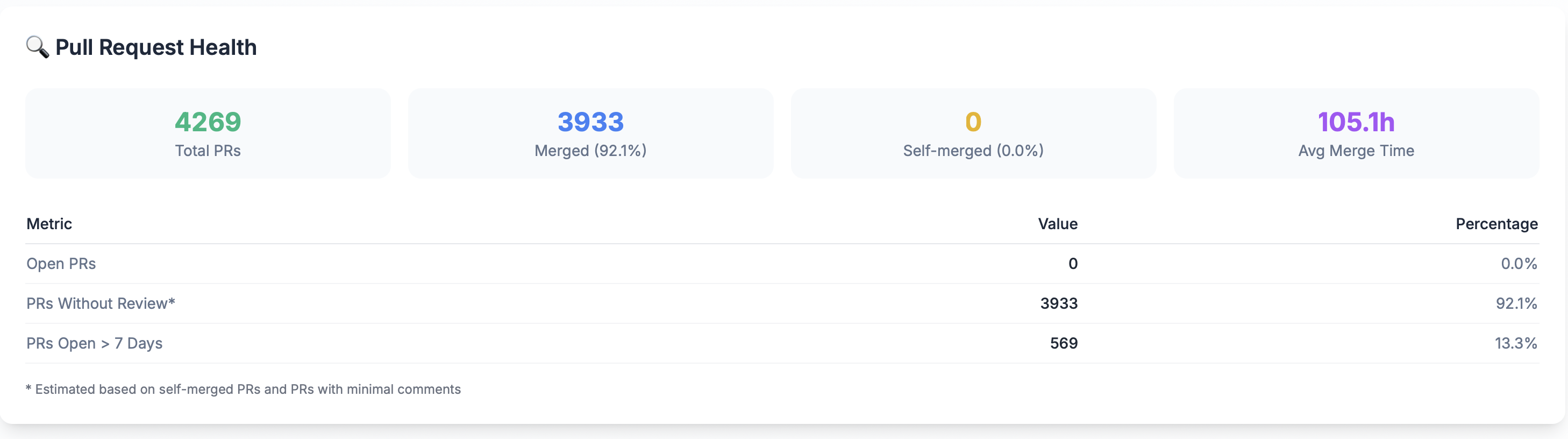Click the 569 value cell
The image size is (1568, 439).
coord(1064,343)
